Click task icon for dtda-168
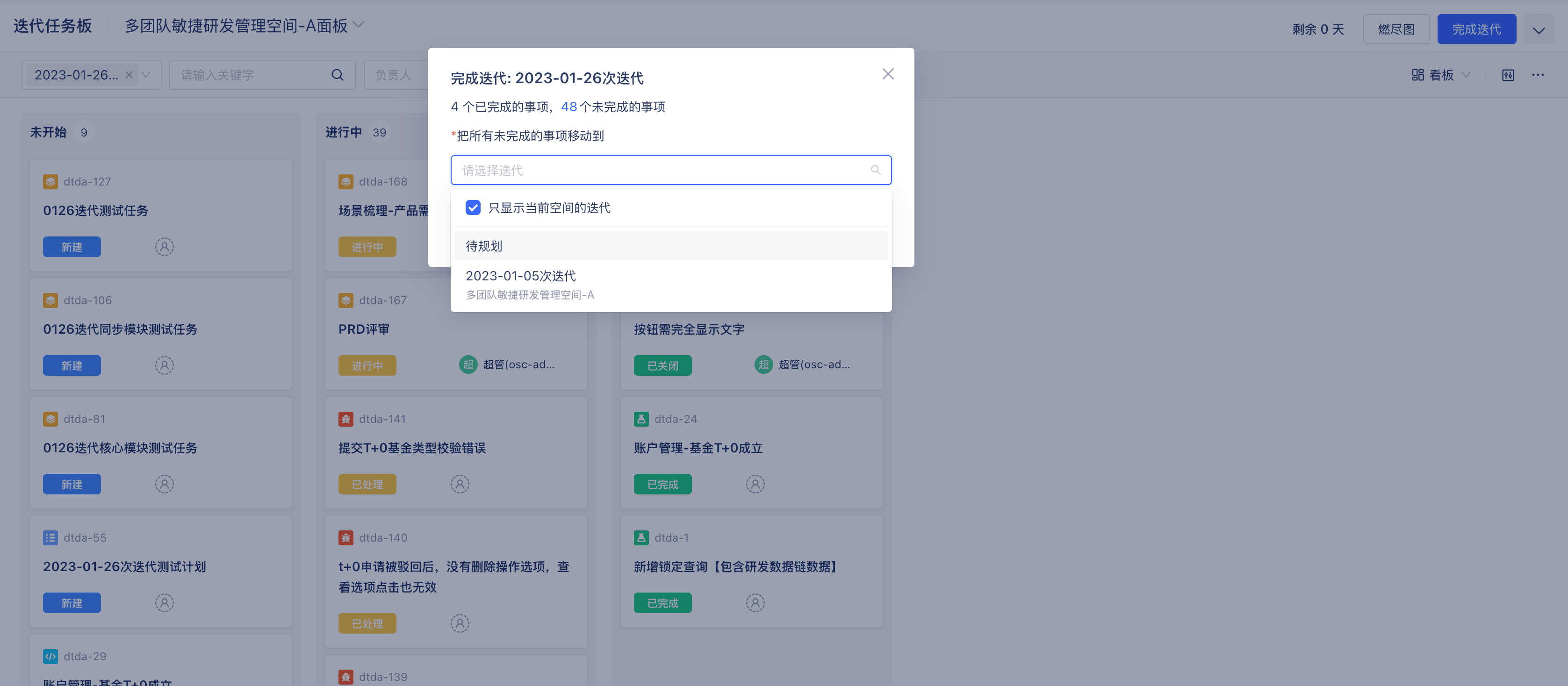This screenshot has height=686, width=1568. pos(346,181)
